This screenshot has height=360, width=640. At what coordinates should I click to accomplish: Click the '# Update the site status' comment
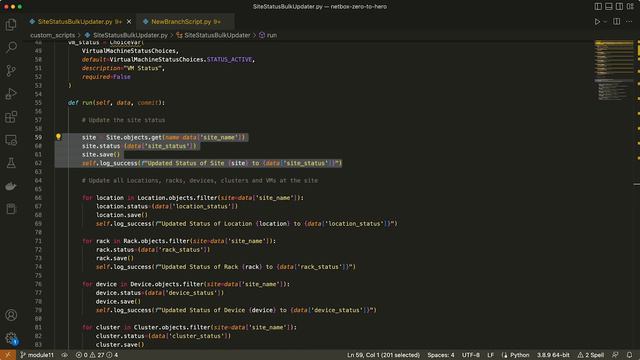click(123, 120)
